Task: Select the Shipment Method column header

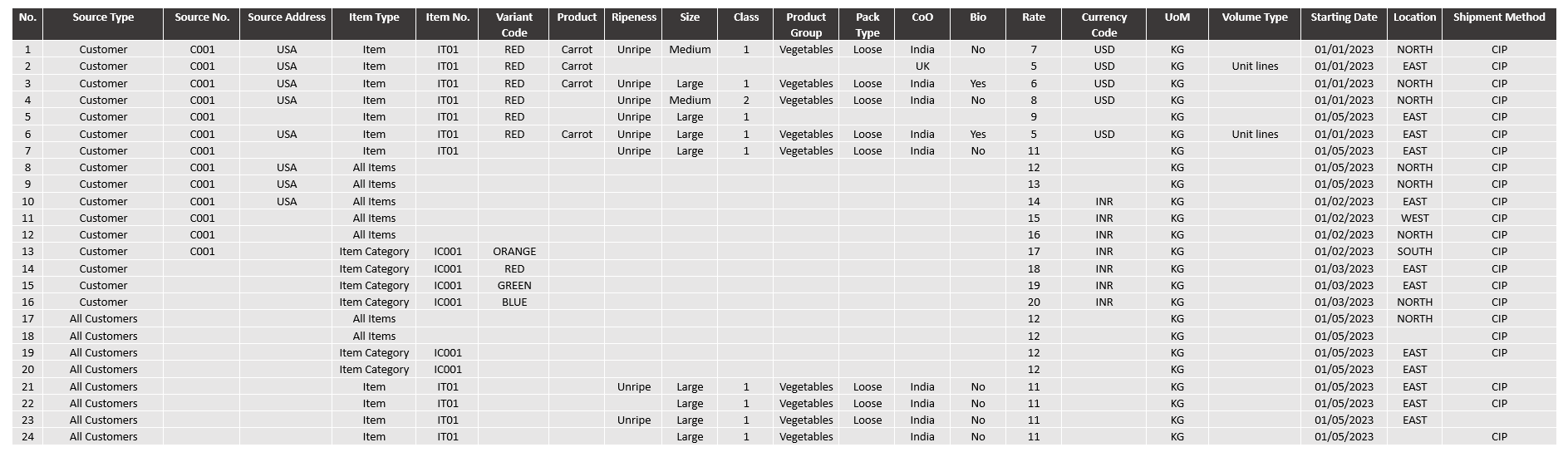Action: point(1498,17)
